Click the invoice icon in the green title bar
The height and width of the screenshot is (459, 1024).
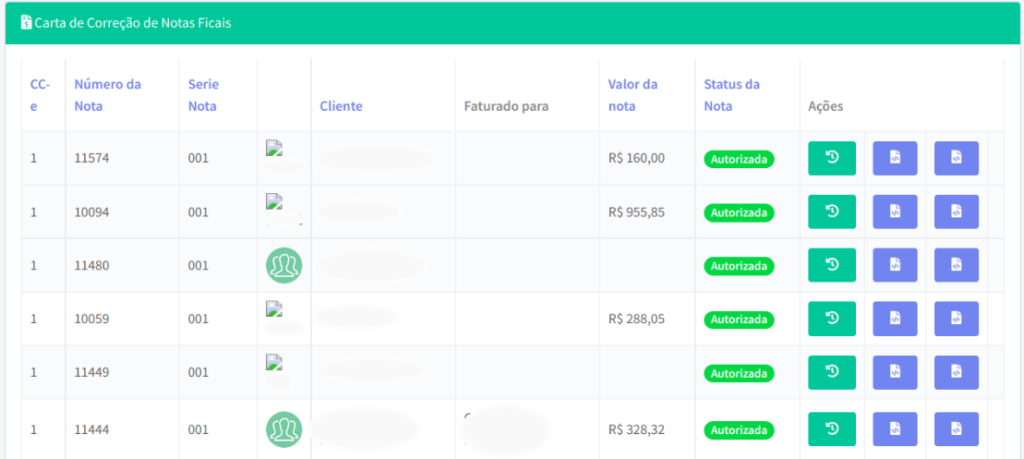(26, 23)
